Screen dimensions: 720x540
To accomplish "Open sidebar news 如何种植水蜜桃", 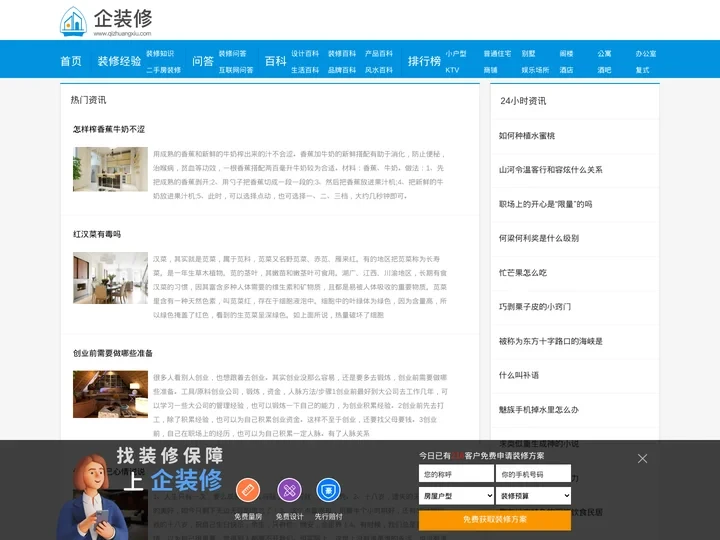I will (527, 135).
